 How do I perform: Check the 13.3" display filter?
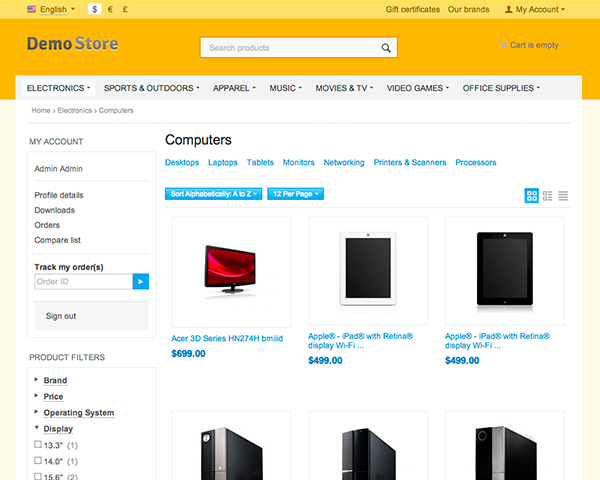(38, 444)
